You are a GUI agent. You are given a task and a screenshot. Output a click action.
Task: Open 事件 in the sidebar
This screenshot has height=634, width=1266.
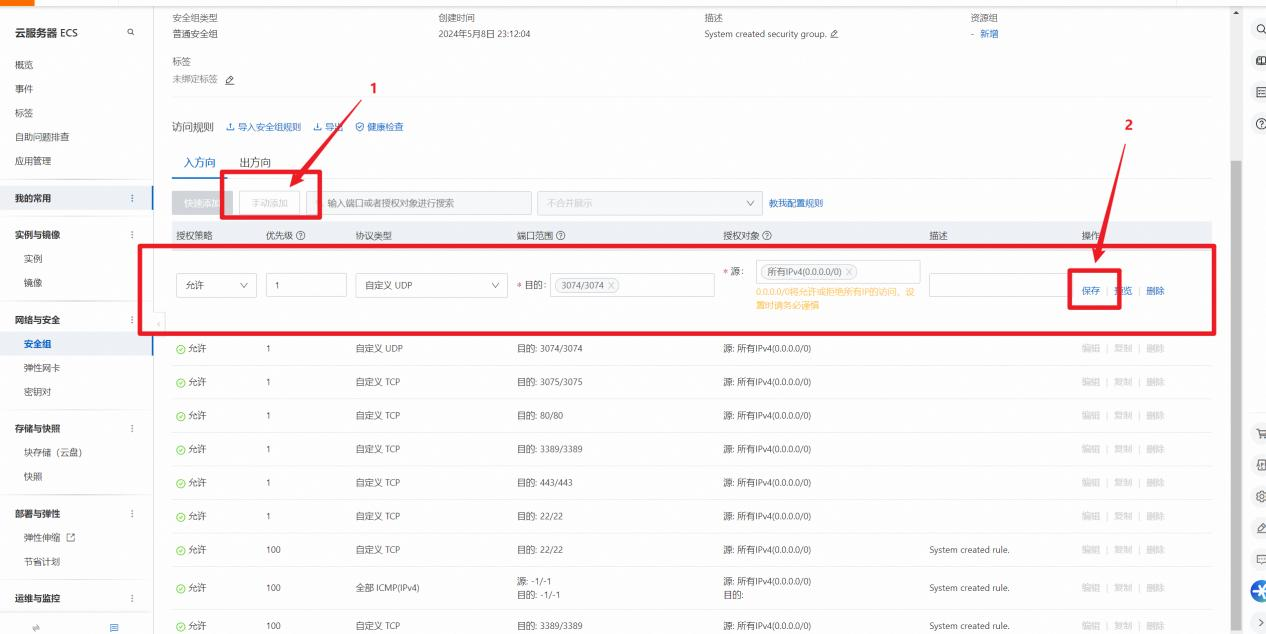click(x=24, y=89)
